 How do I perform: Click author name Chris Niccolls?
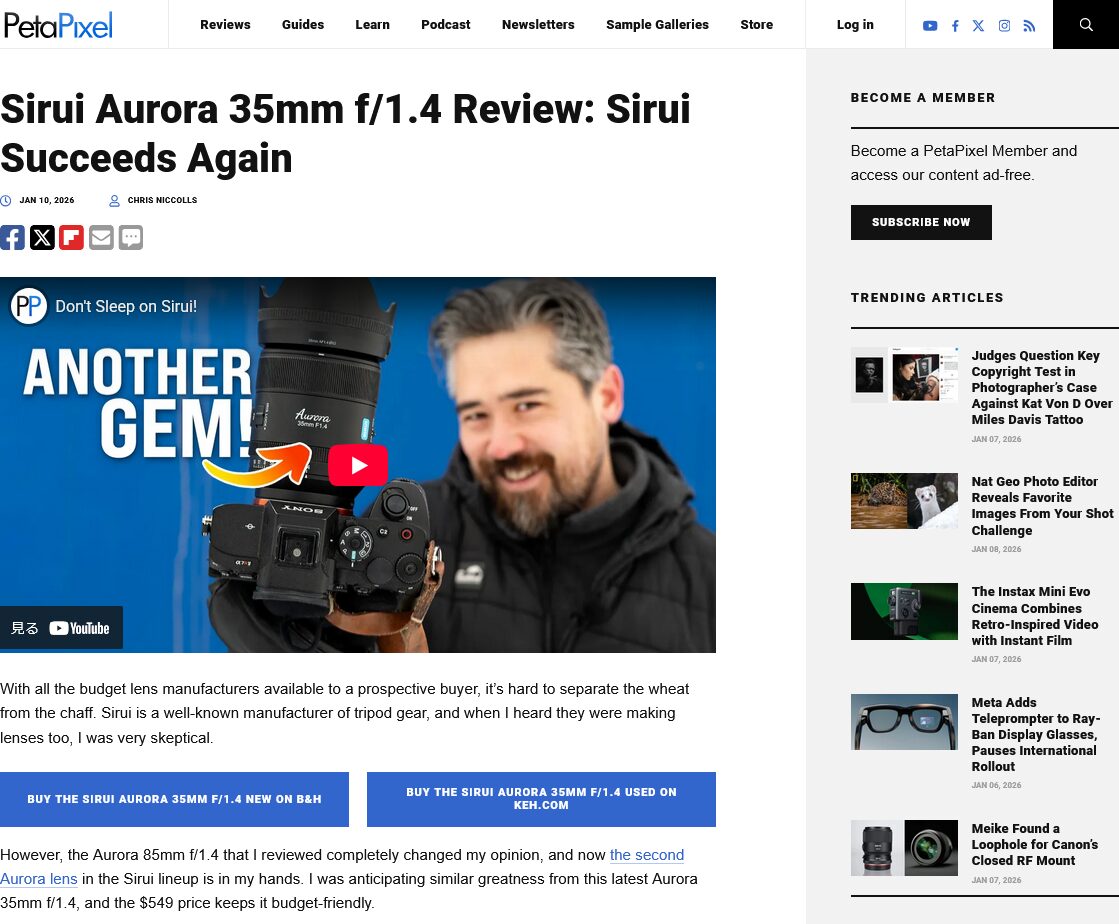(x=162, y=200)
